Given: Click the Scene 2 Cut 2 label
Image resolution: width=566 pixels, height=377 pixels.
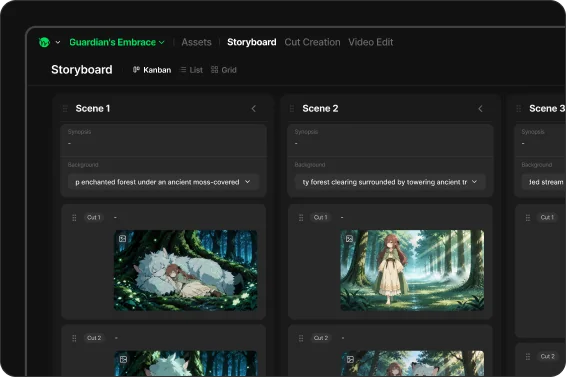Looking at the screenshot, I should click(x=321, y=338).
